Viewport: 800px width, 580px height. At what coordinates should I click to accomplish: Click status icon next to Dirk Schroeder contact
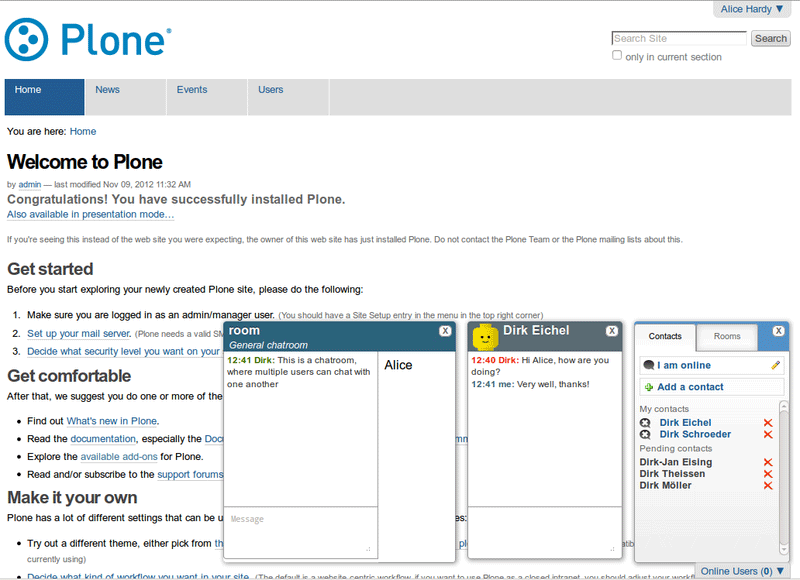(645, 435)
